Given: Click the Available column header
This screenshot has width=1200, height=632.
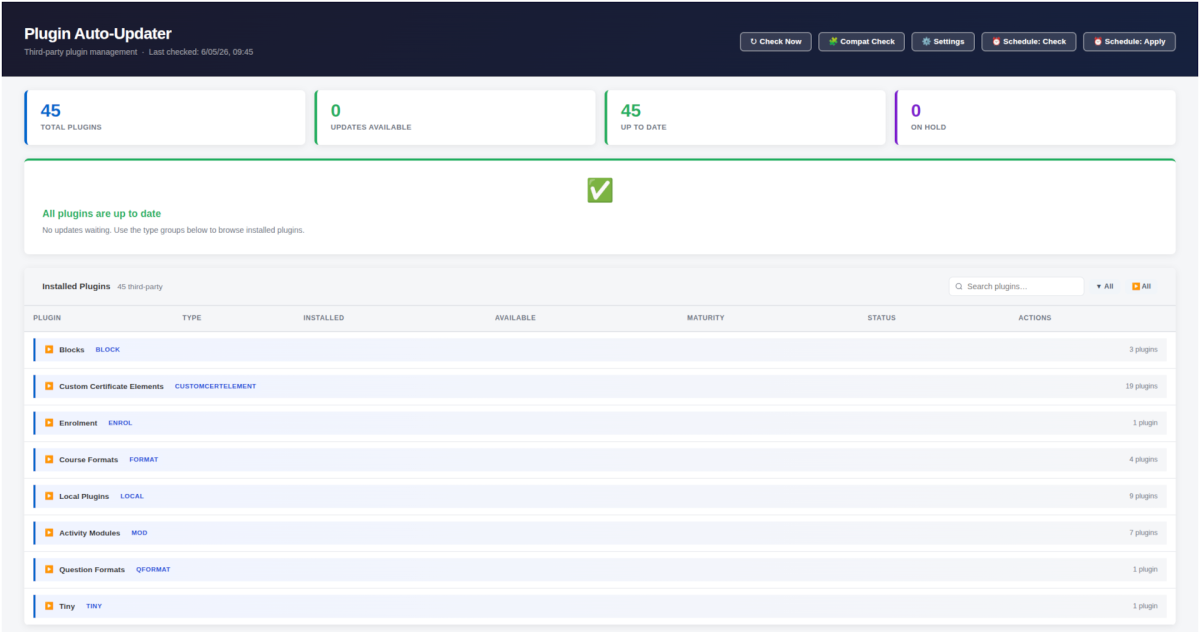Looking at the screenshot, I should point(515,318).
